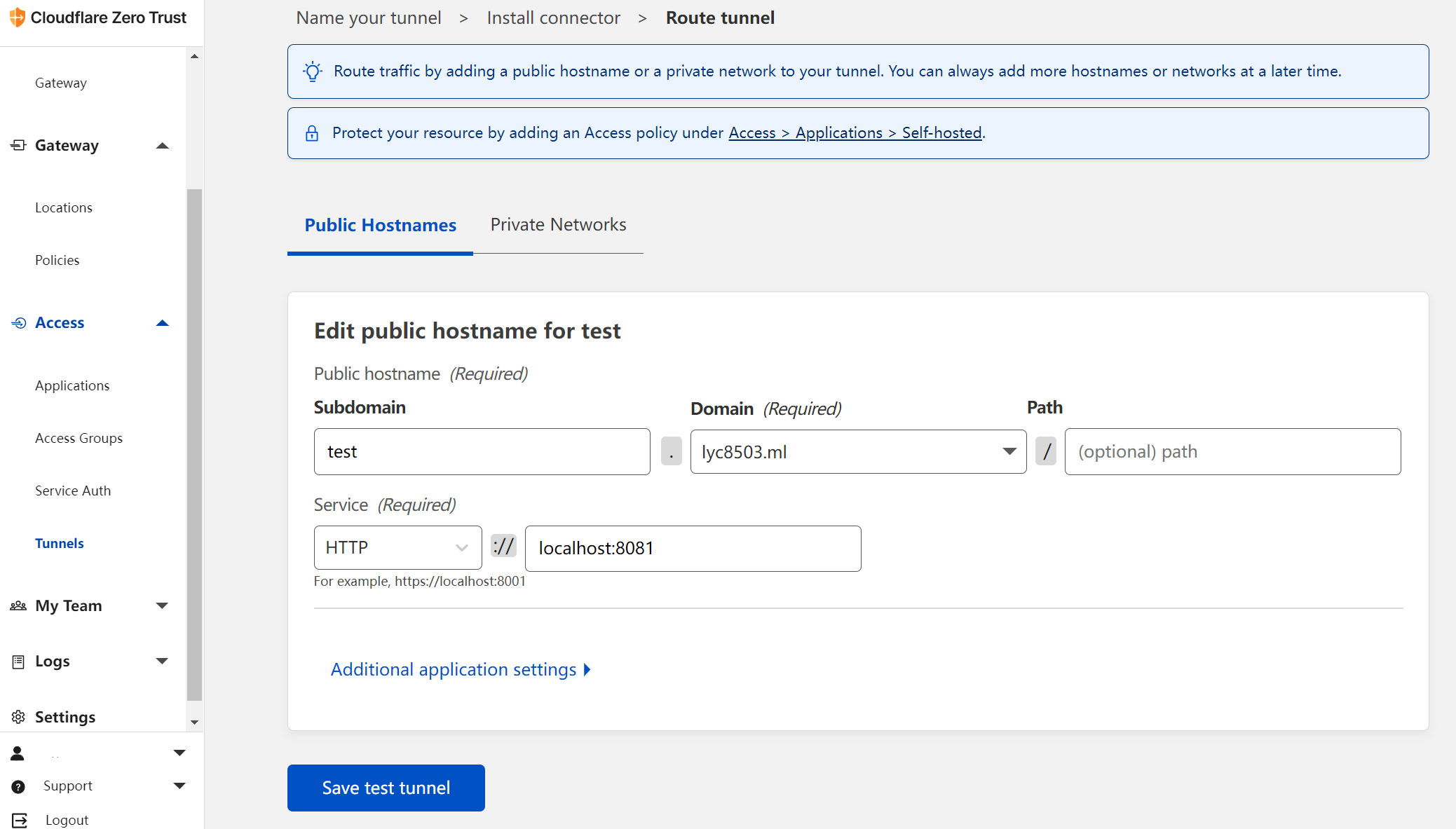
Task: Click the padlock icon in the Access policy banner
Action: pyautogui.click(x=312, y=132)
